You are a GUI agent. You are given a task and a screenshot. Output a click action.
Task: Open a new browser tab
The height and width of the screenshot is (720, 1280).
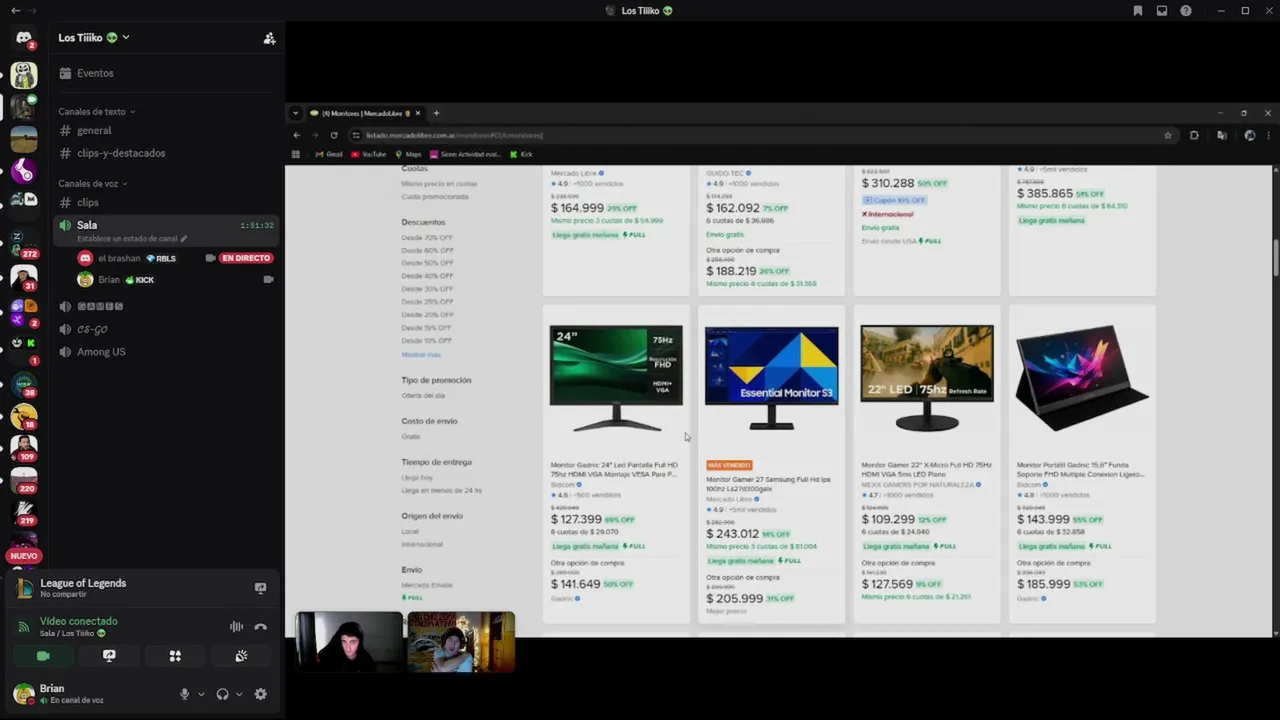click(x=436, y=113)
